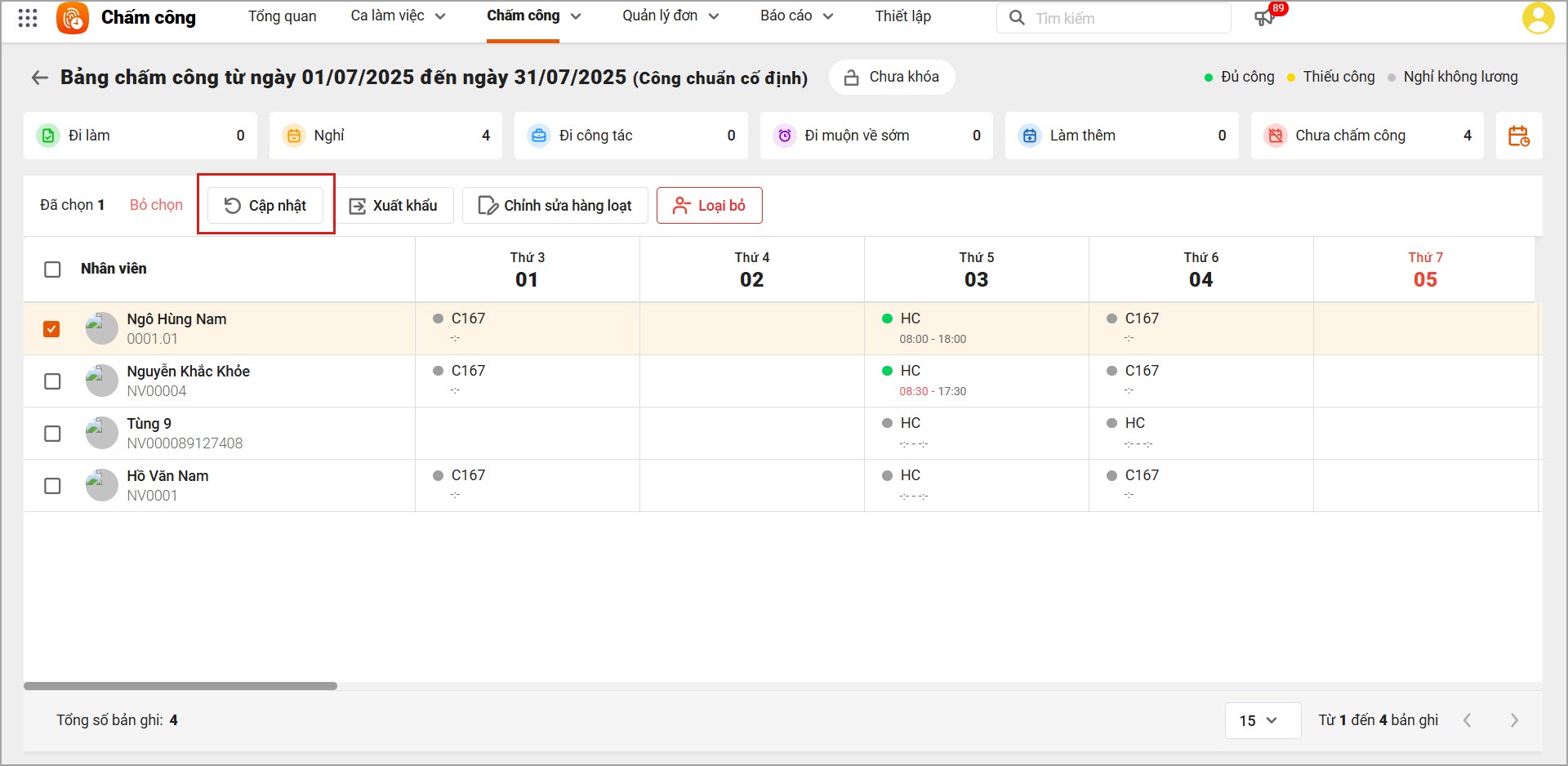The height and width of the screenshot is (766, 1568).
Task: Click the calendar settings icon at right
Action: coord(1518,136)
